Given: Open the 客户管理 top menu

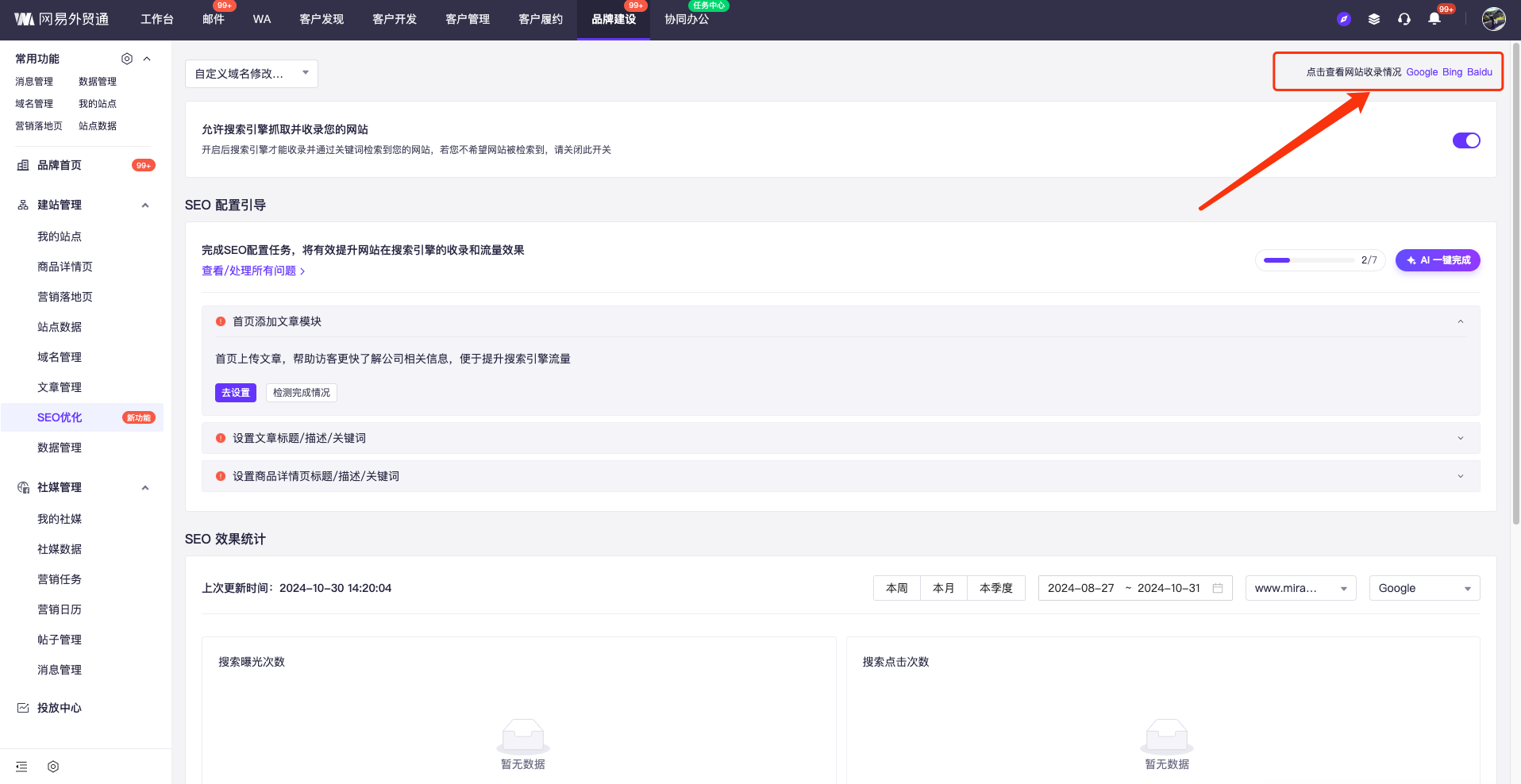Looking at the screenshot, I should pyautogui.click(x=467, y=19).
